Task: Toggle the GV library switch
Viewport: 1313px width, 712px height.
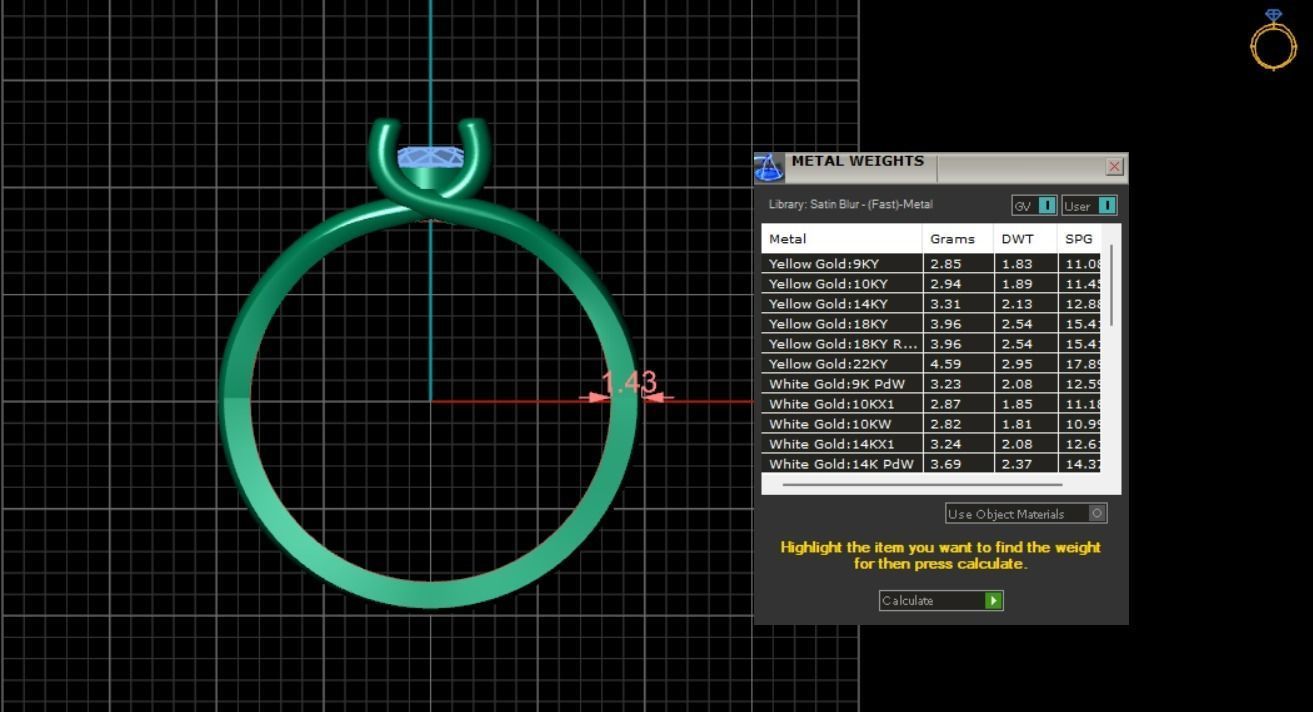Action: 1034,205
